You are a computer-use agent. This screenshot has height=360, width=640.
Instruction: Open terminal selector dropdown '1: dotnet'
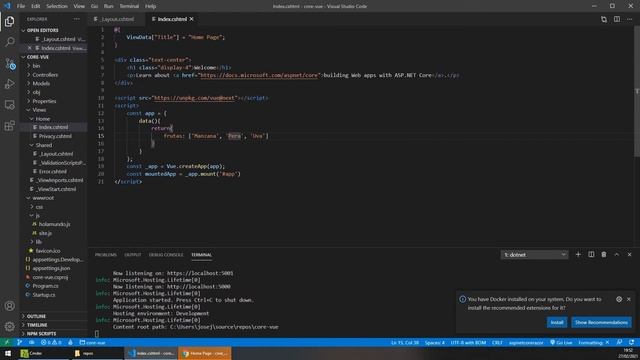pyautogui.click(x=534, y=255)
